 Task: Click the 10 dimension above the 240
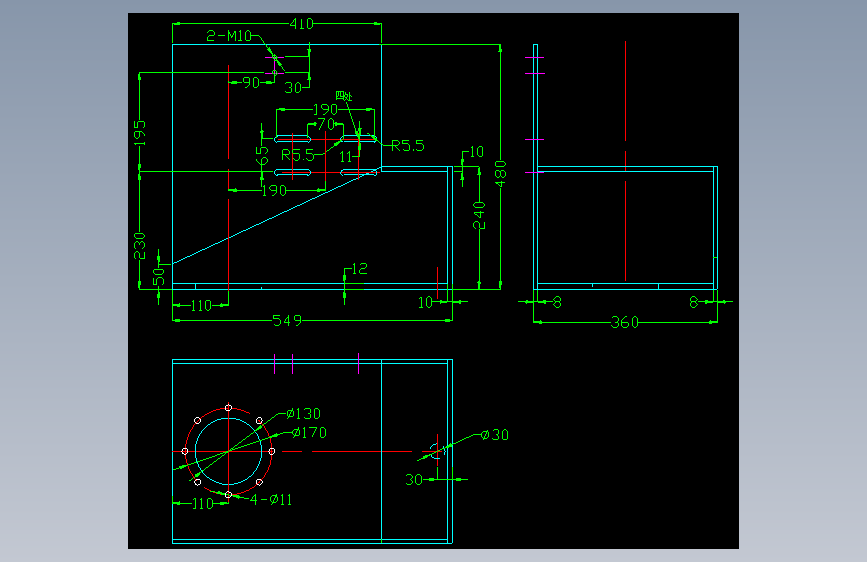tap(477, 152)
